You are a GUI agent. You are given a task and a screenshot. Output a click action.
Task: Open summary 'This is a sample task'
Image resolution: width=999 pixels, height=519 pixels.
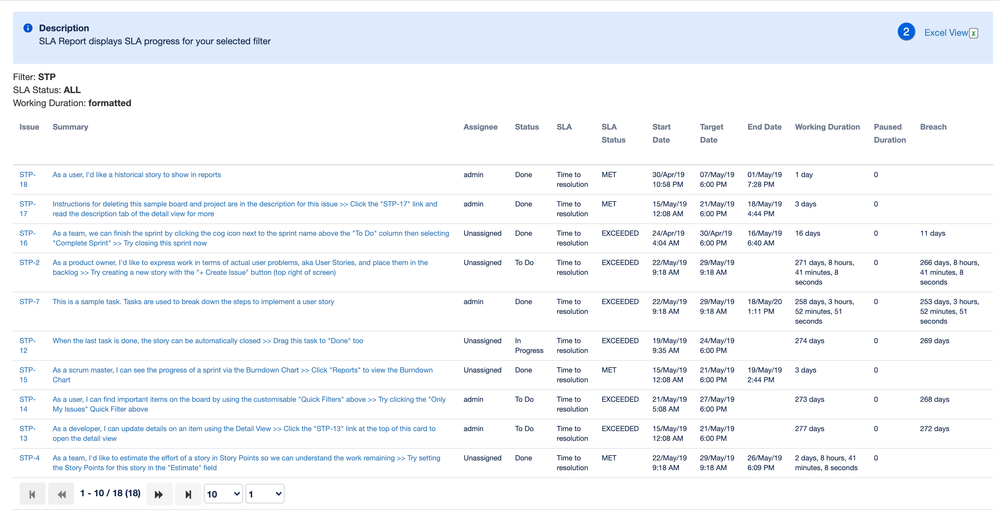[x=193, y=302]
